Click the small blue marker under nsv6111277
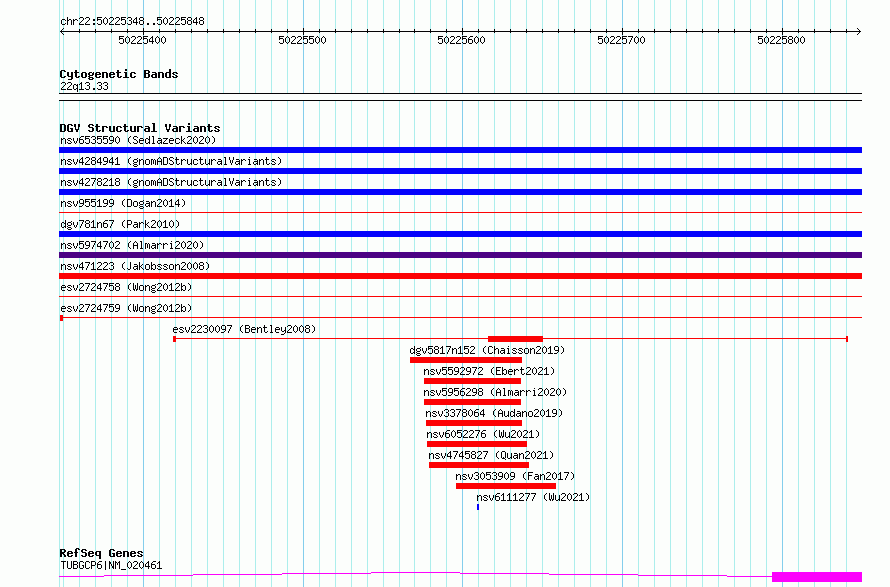The height and width of the screenshot is (587, 890). (478, 507)
